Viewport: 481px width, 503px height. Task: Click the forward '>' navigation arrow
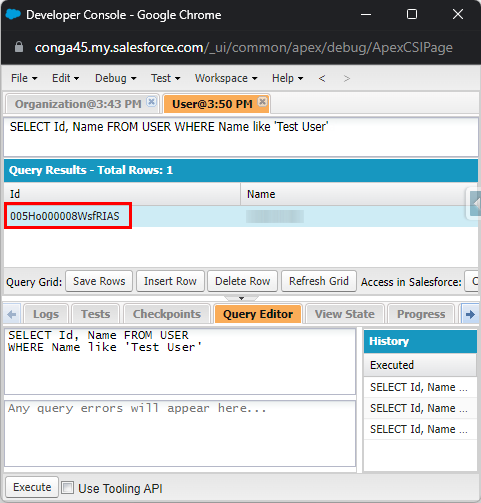pyautogui.click(x=347, y=78)
